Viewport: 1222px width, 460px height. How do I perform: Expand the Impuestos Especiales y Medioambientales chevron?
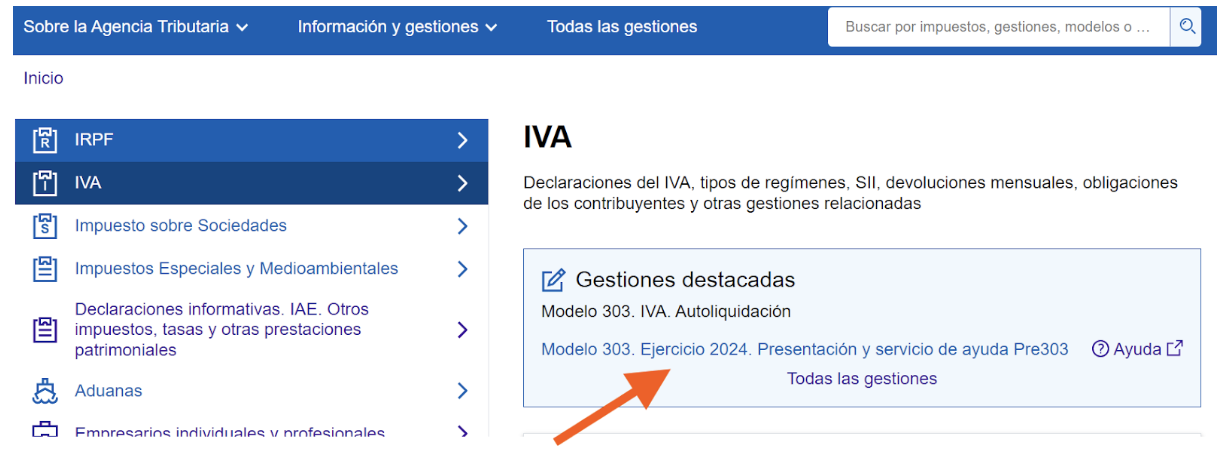pos(462,269)
